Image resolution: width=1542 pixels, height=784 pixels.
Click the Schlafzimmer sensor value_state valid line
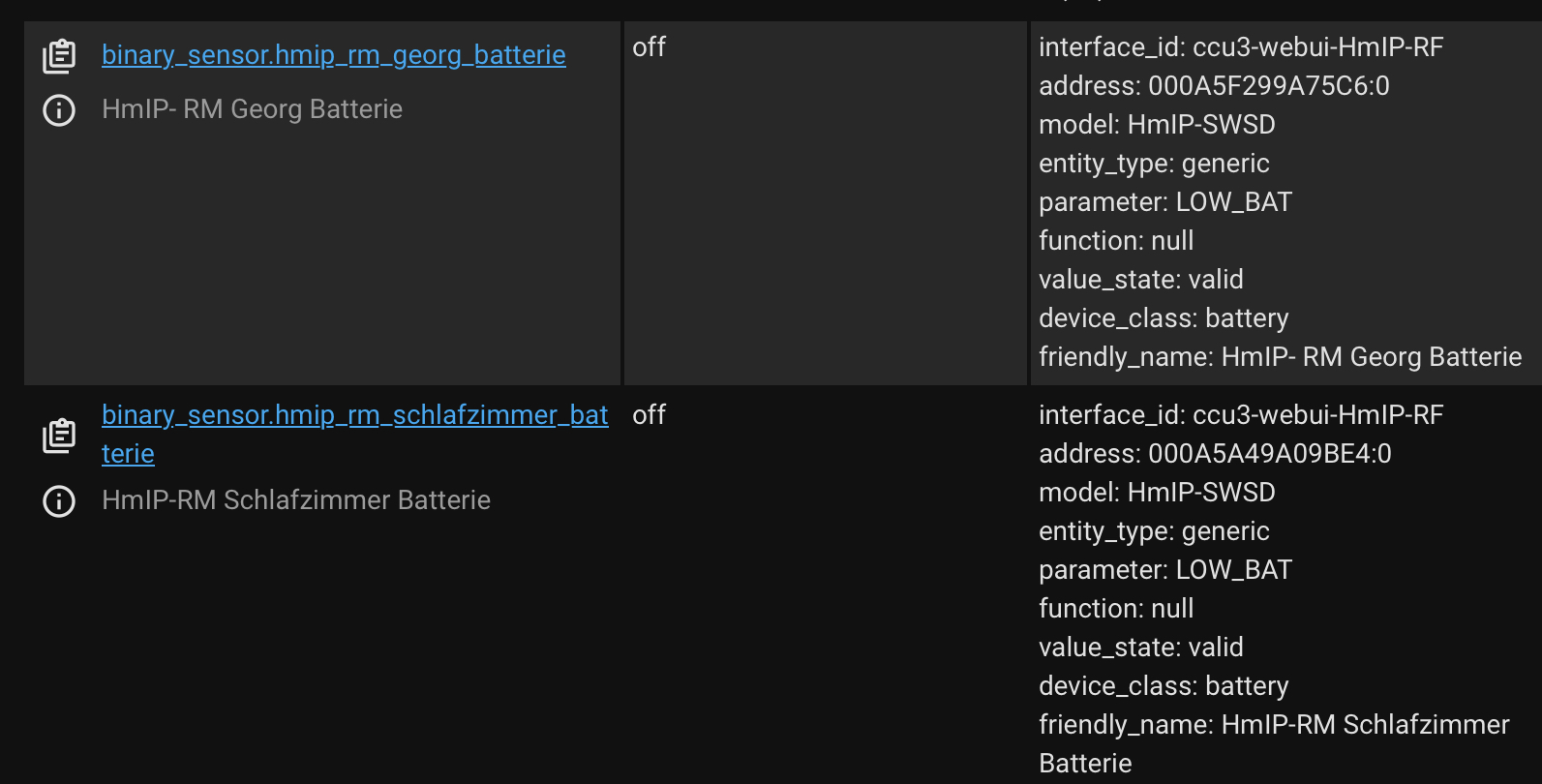[1141, 648]
